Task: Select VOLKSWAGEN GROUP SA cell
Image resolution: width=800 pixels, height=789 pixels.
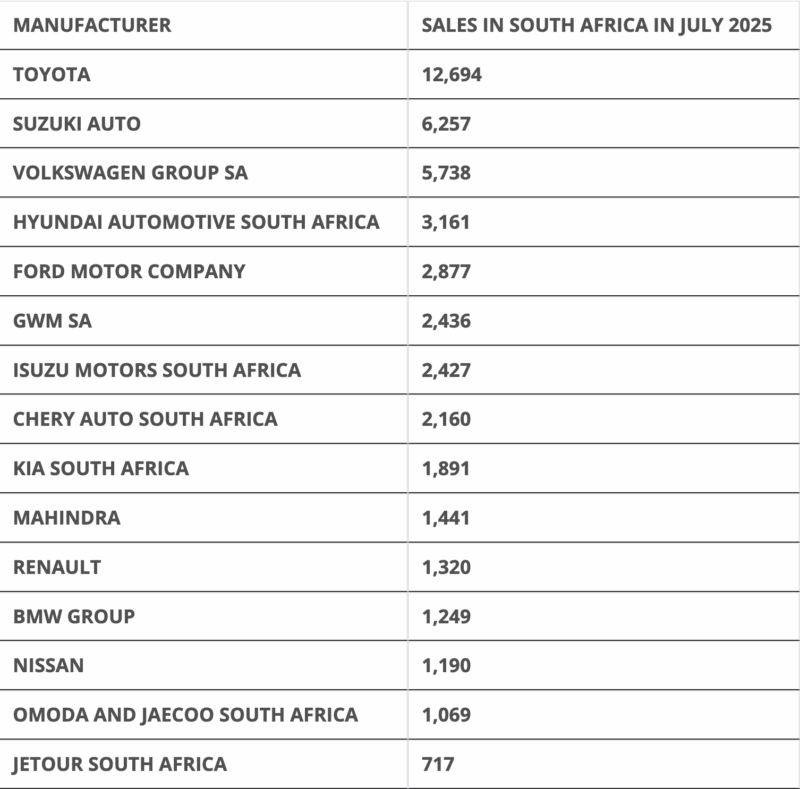Action: (130, 173)
